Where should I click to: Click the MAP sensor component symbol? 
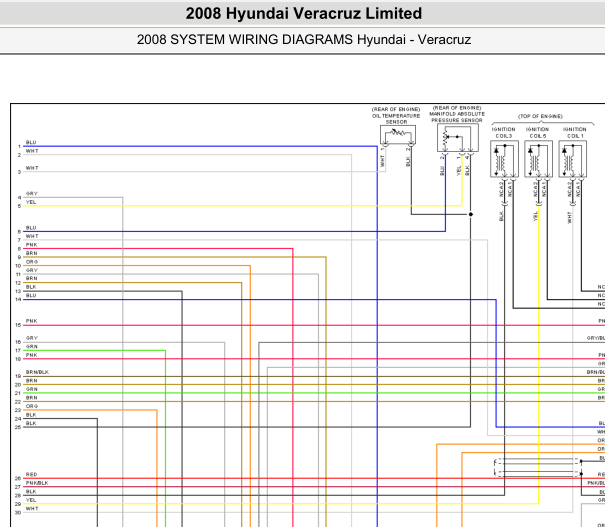pos(458,138)
